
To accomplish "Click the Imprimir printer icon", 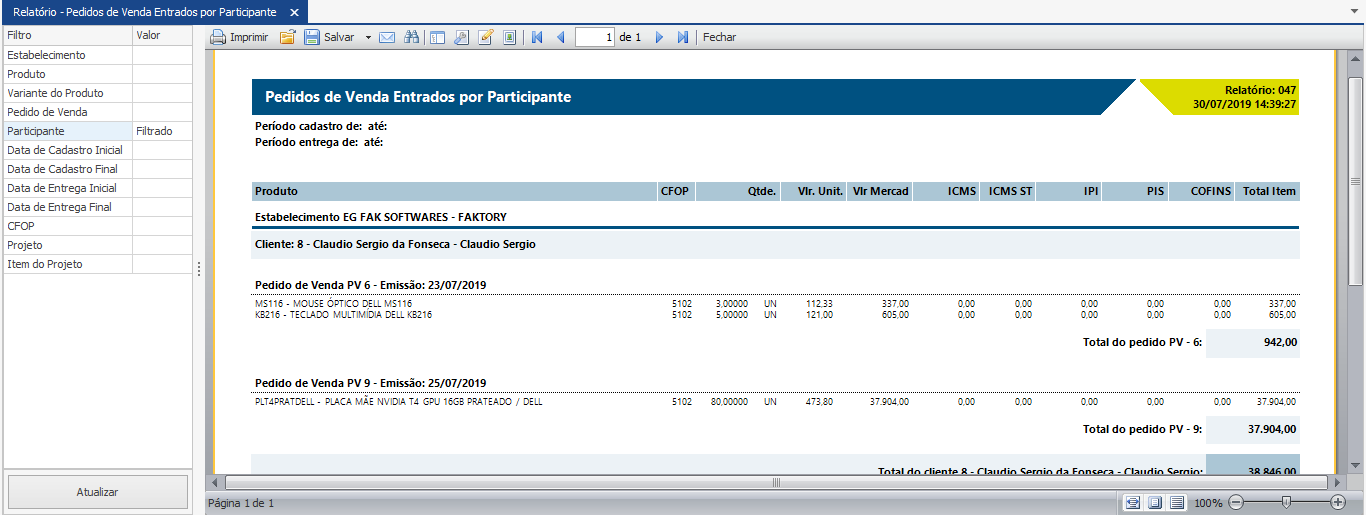I will pyautogui.click(x=218, y=37).
